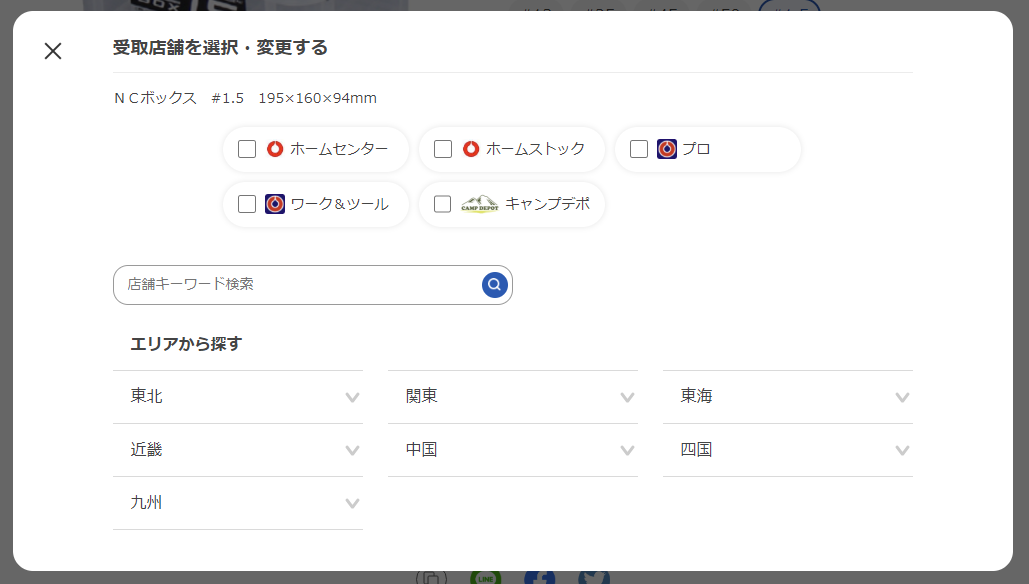Close the store selection dialog

pyautogui.click(x=53, y=51)
